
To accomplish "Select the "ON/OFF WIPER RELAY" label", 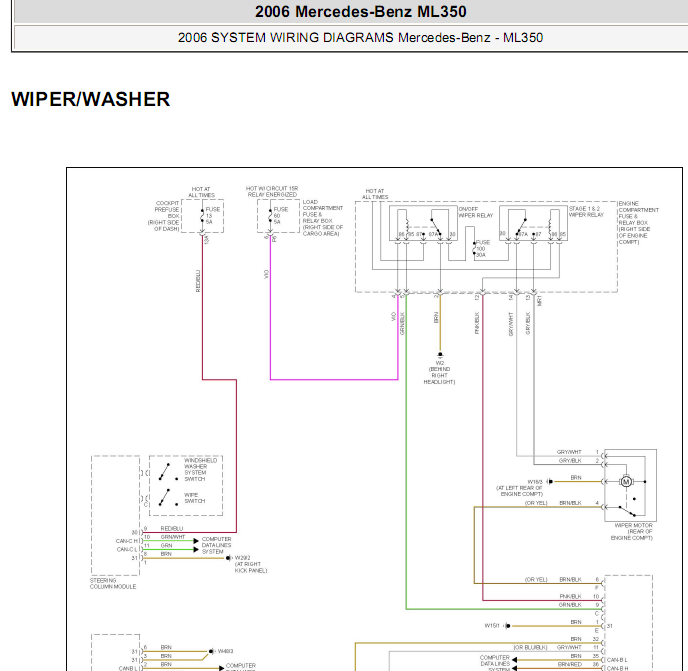I will pos(476,212).
